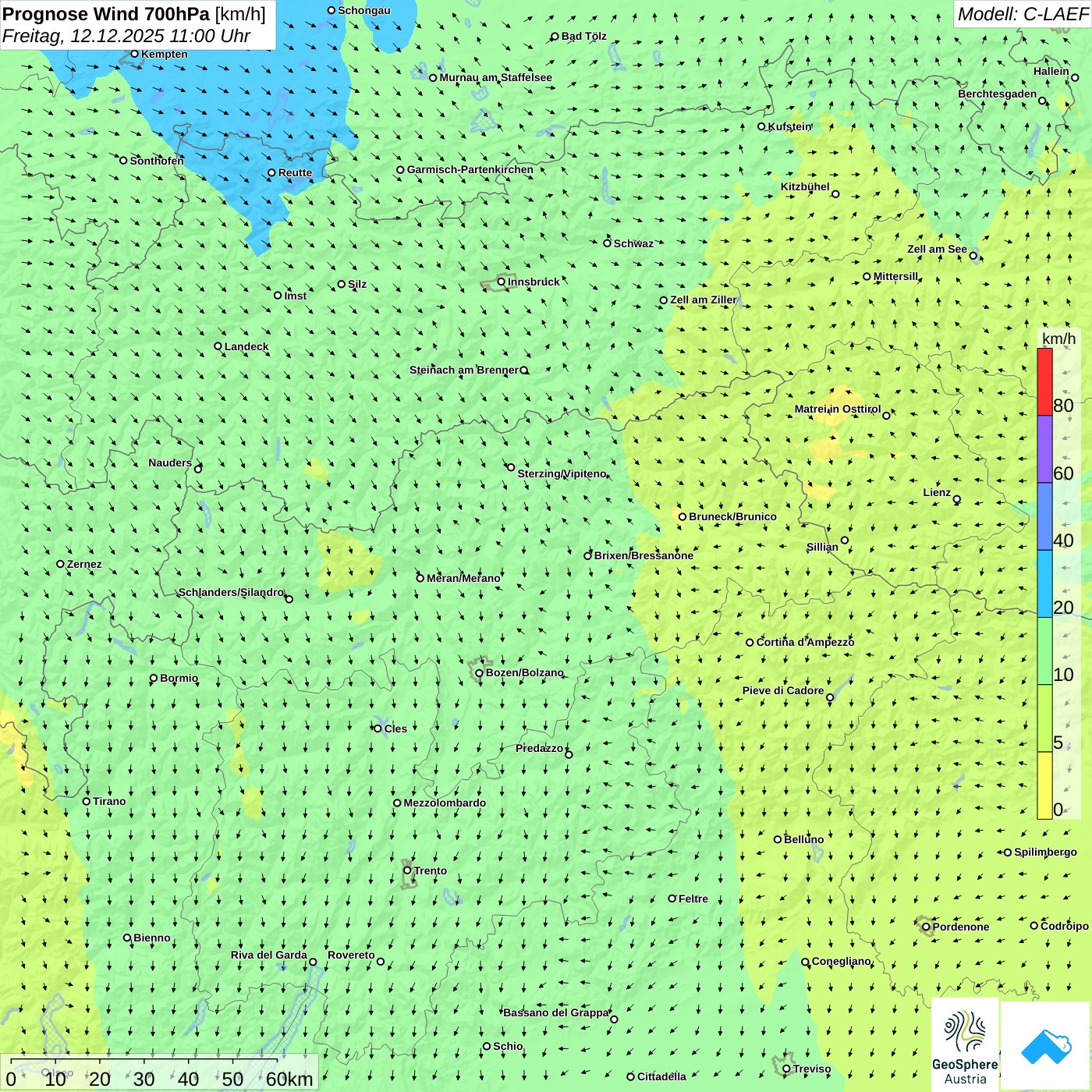Click the 'Spilimbergo' label
1092x1092 pixels.
[1046, 852]
